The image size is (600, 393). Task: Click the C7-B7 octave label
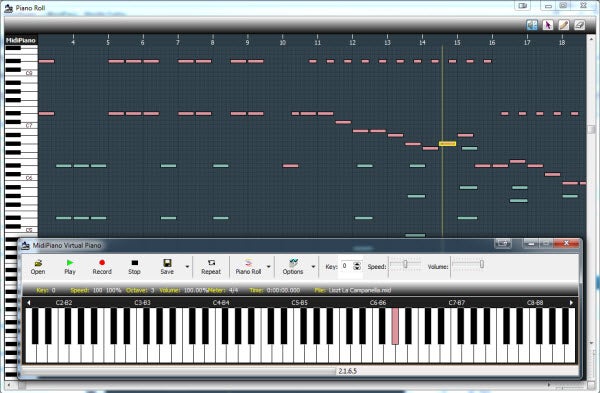point(457,303)
